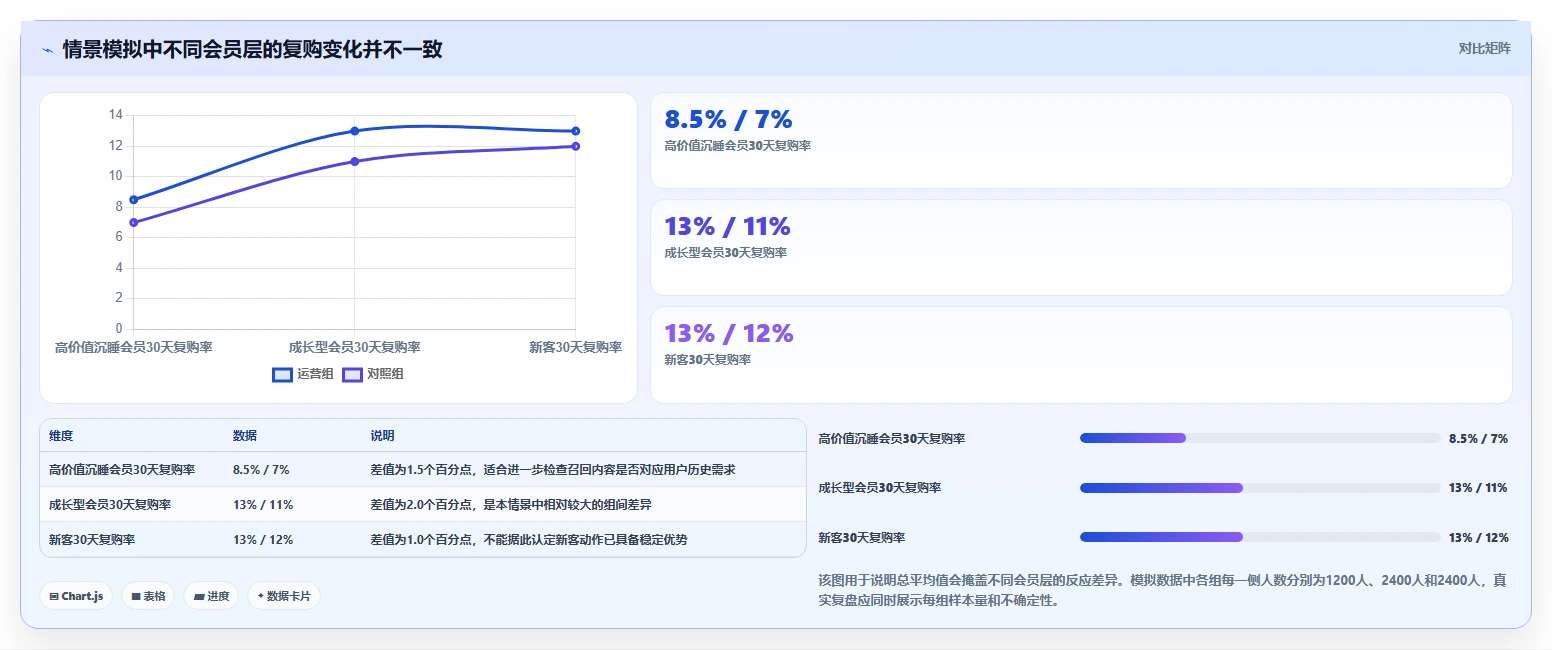Click the star icon in 数据卡片 chip
Image resolution: width=1552 pixels, height=650 pixels.
pyautogui.click(x=260, y=596)
